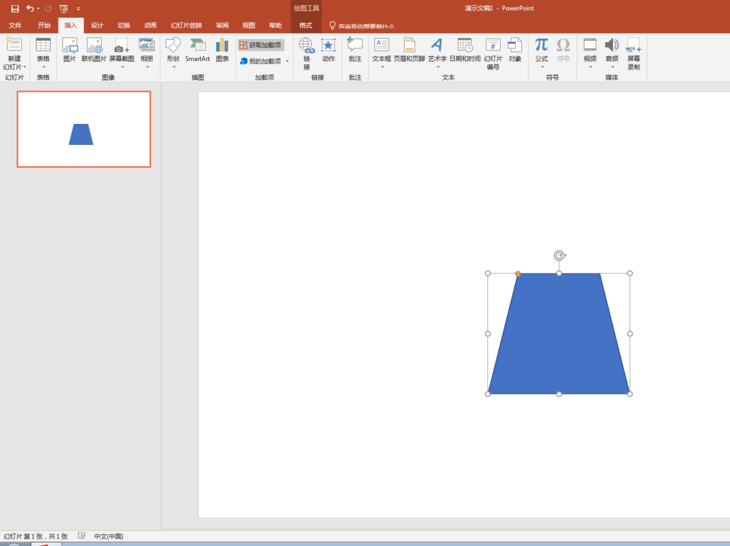Insert 日期和时间 date and time

point(465,46)
